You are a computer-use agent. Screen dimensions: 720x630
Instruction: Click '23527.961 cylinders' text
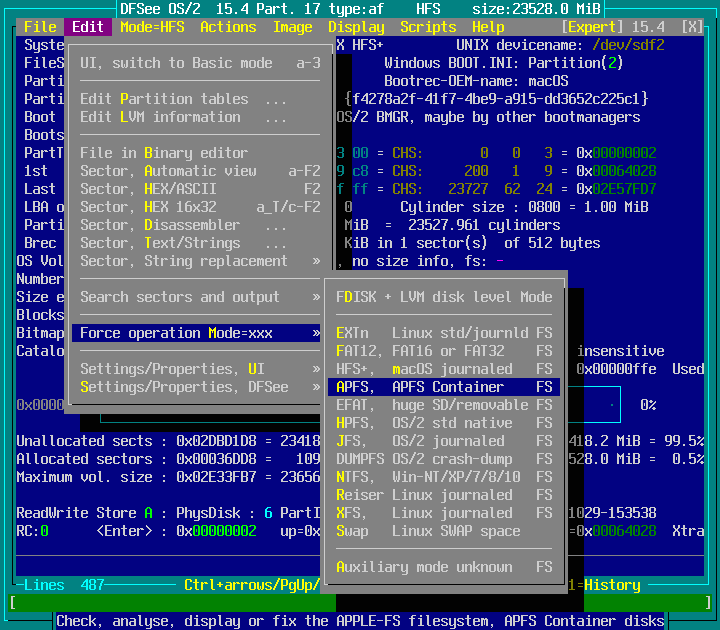pos(484,225)
